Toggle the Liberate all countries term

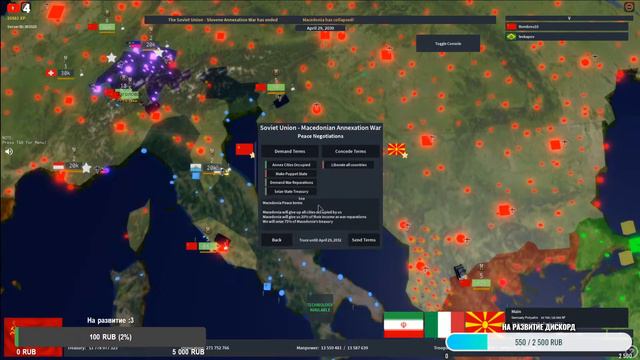(x=348, y=165)
